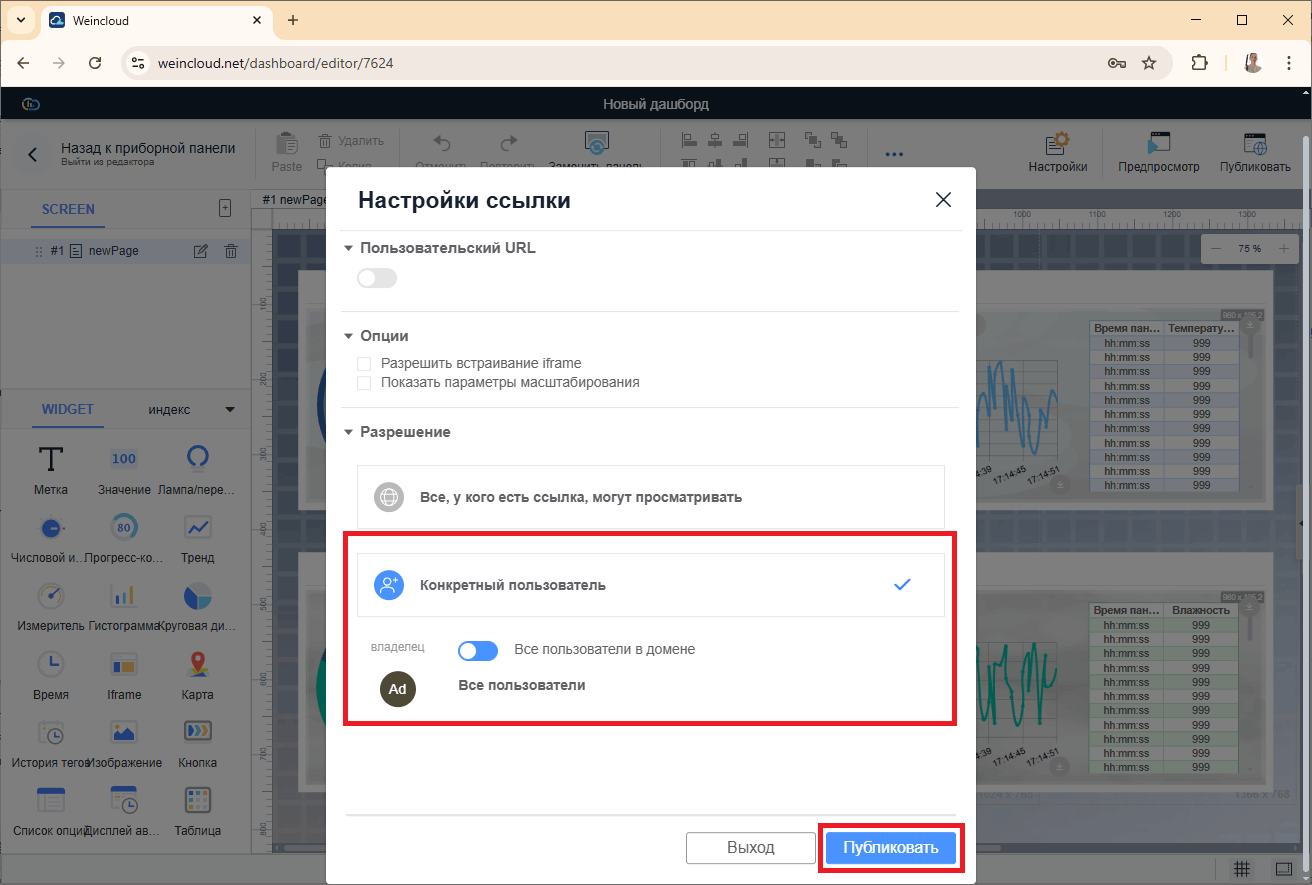Select the Тренд widget icon
This screenshot has height=885, width=1312.
pos(197,528)
